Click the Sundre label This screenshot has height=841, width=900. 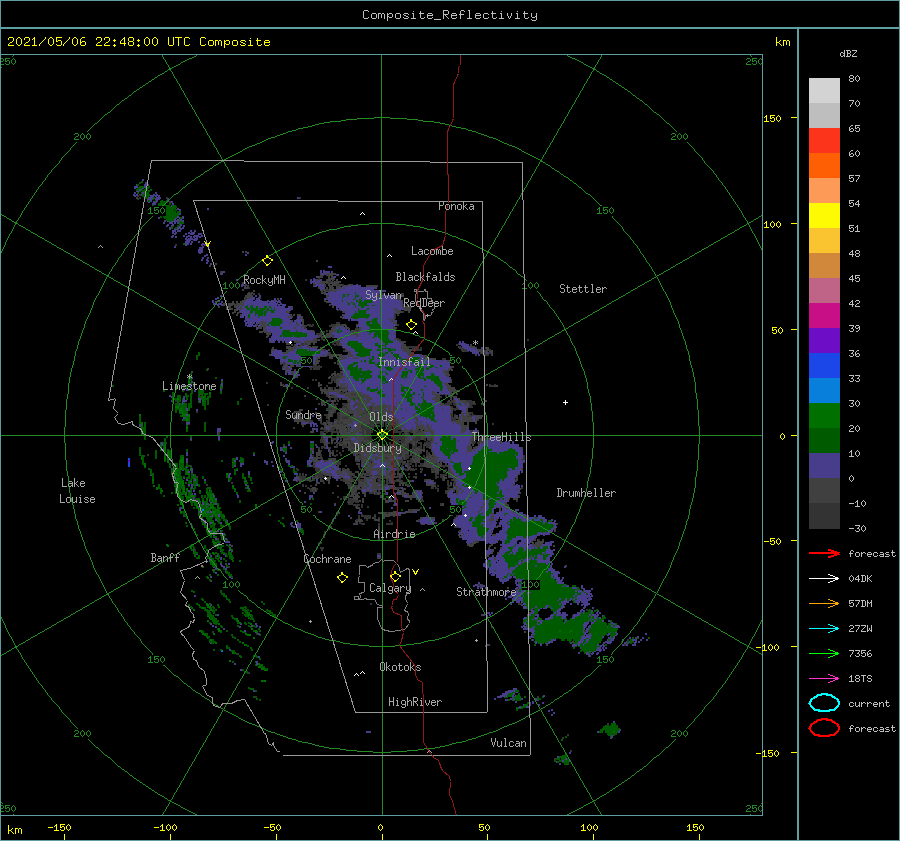[x=303, y=414]
